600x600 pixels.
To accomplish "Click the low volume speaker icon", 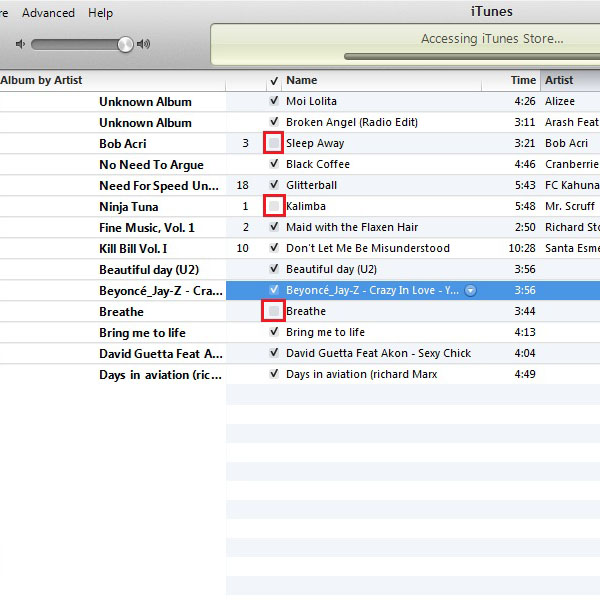I will 20,44.
